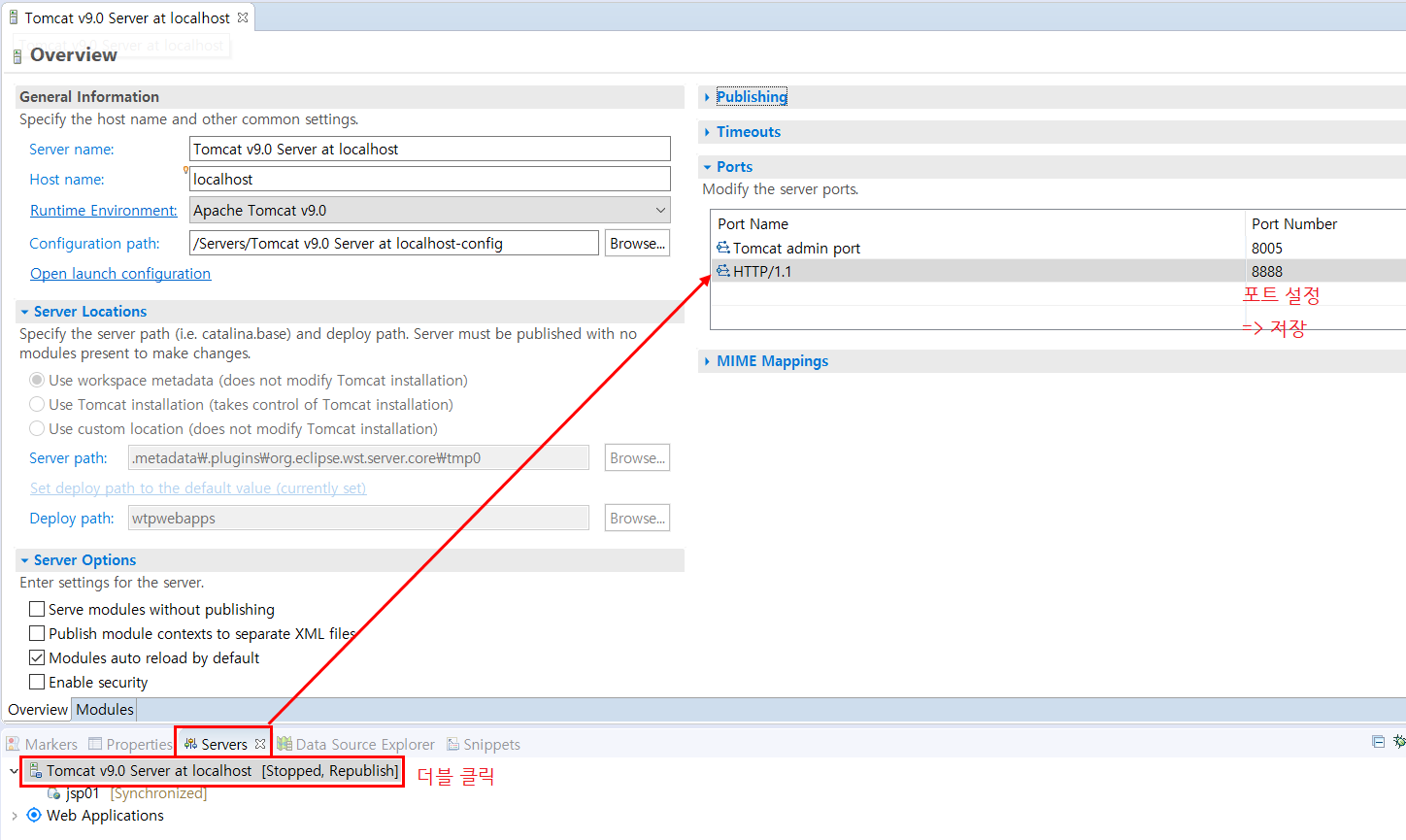Click the Host name input field
The image size is (1406, 840).
430,179
